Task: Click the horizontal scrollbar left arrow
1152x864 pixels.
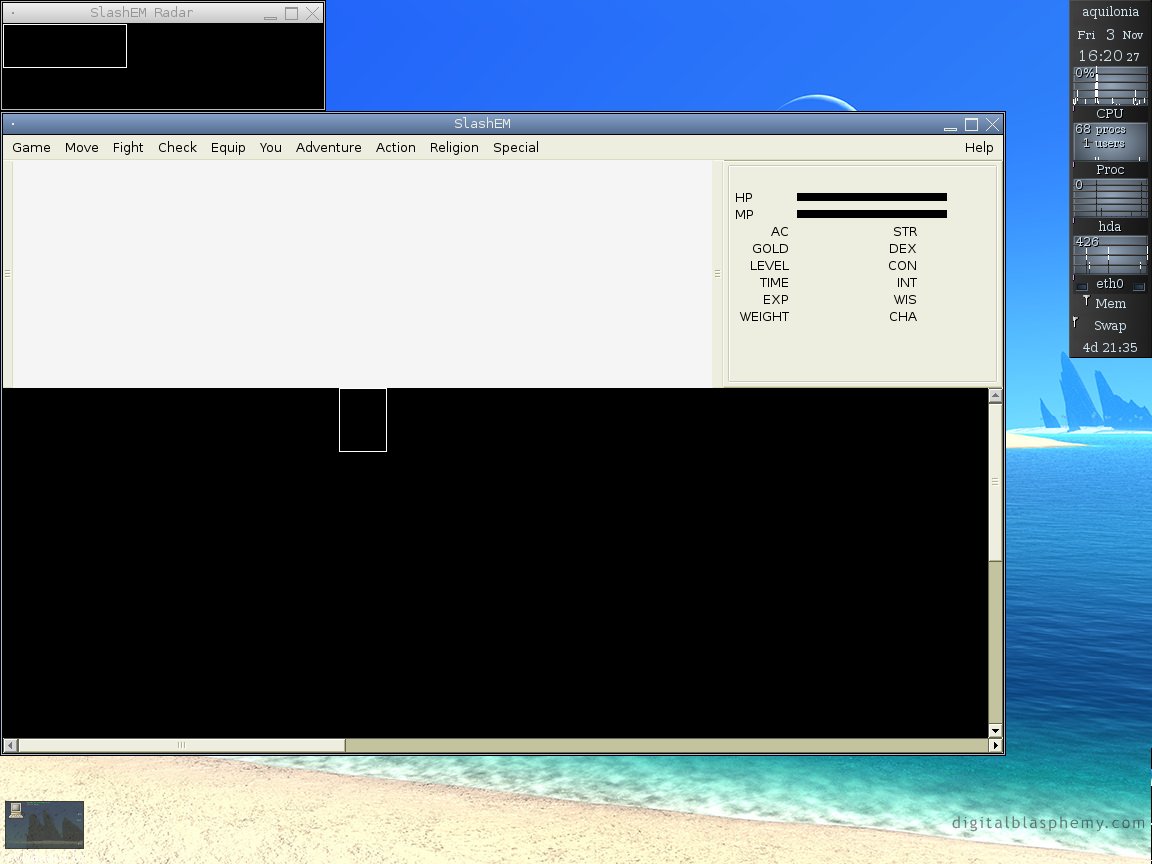Action: pyautogui.click(x=10, y=745)
